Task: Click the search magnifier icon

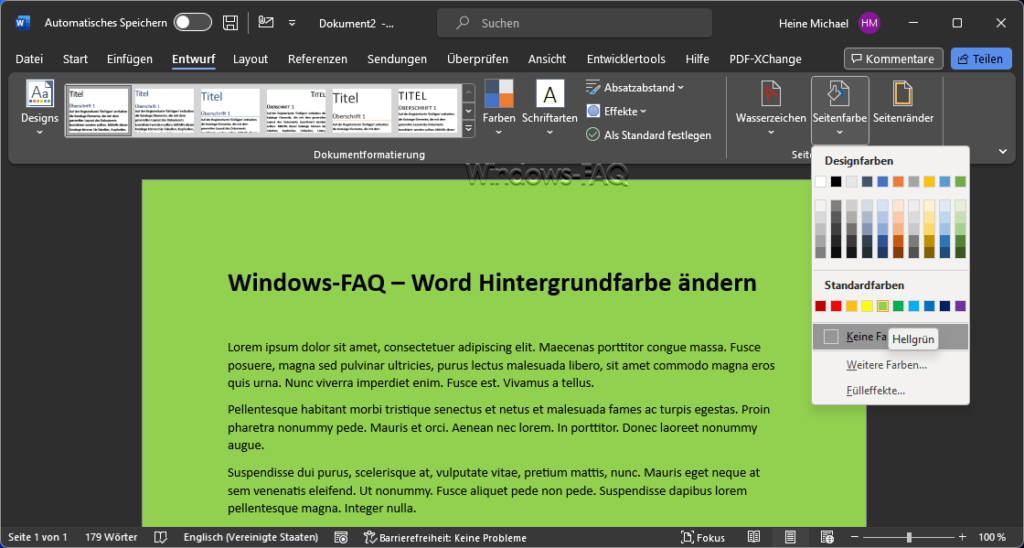Action: [463, 23]
